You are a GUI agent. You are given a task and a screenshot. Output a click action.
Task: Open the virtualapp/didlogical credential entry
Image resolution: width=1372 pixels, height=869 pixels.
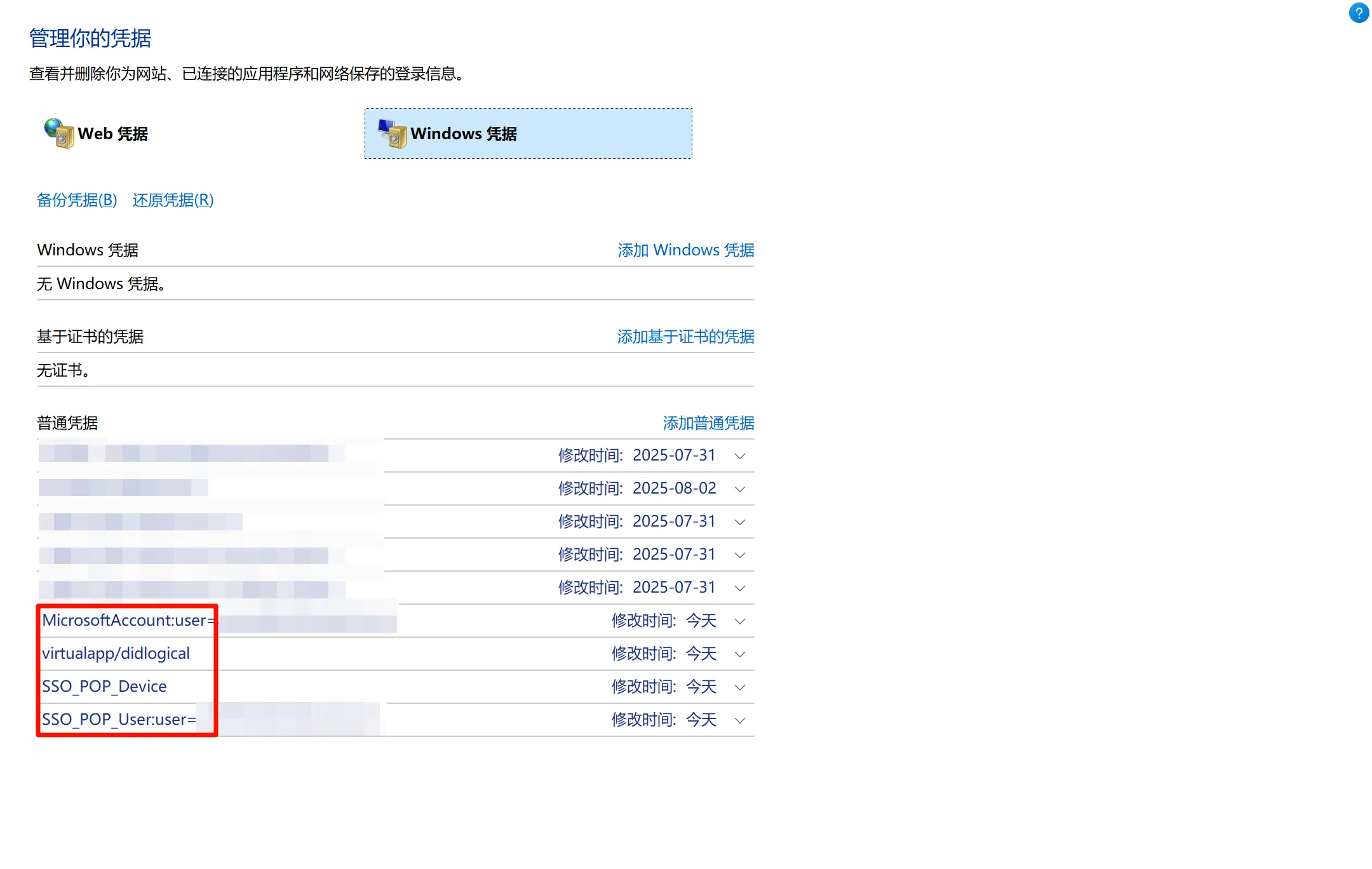pyautogui.click(x=116, y=654)
